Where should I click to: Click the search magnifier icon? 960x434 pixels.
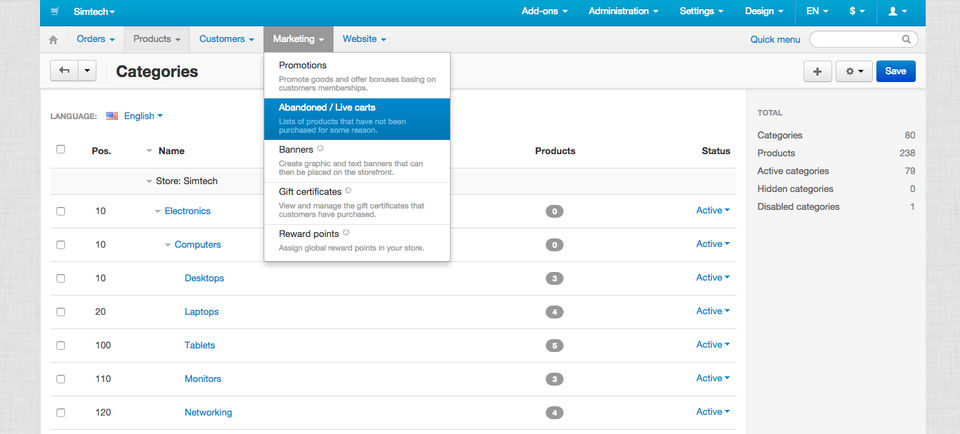point(906,40)
